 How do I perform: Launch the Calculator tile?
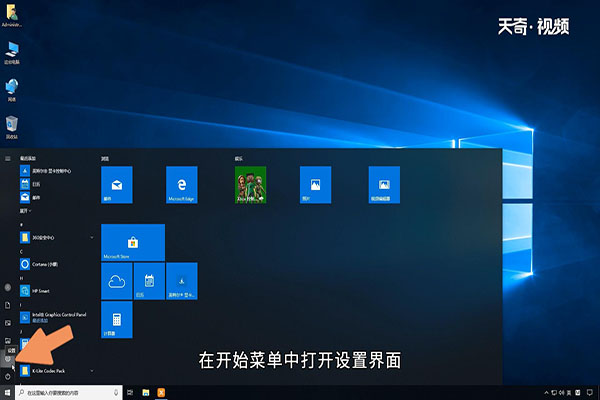tap(117, 320)
